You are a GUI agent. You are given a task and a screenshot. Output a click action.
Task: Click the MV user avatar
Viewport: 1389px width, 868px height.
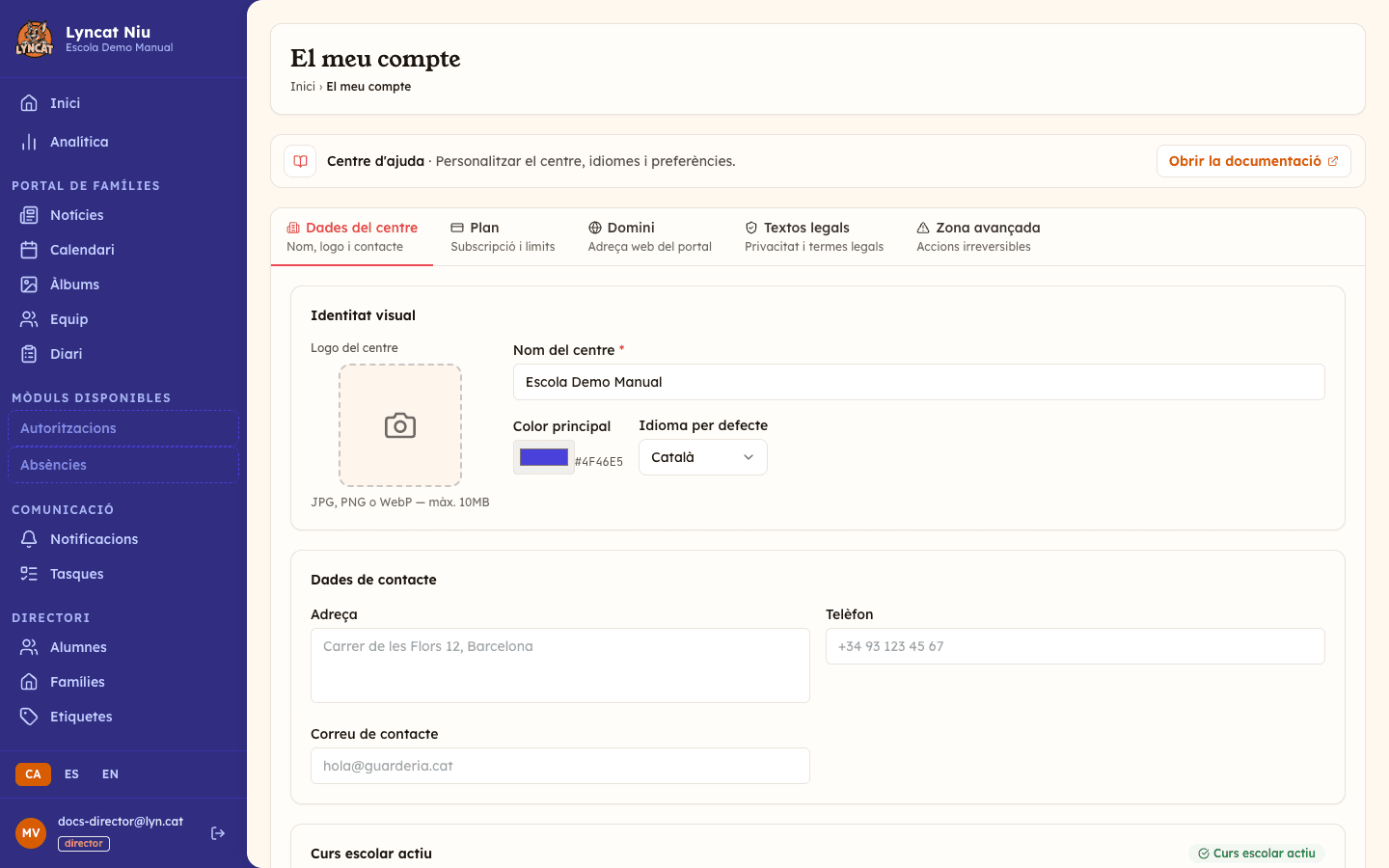31,833
